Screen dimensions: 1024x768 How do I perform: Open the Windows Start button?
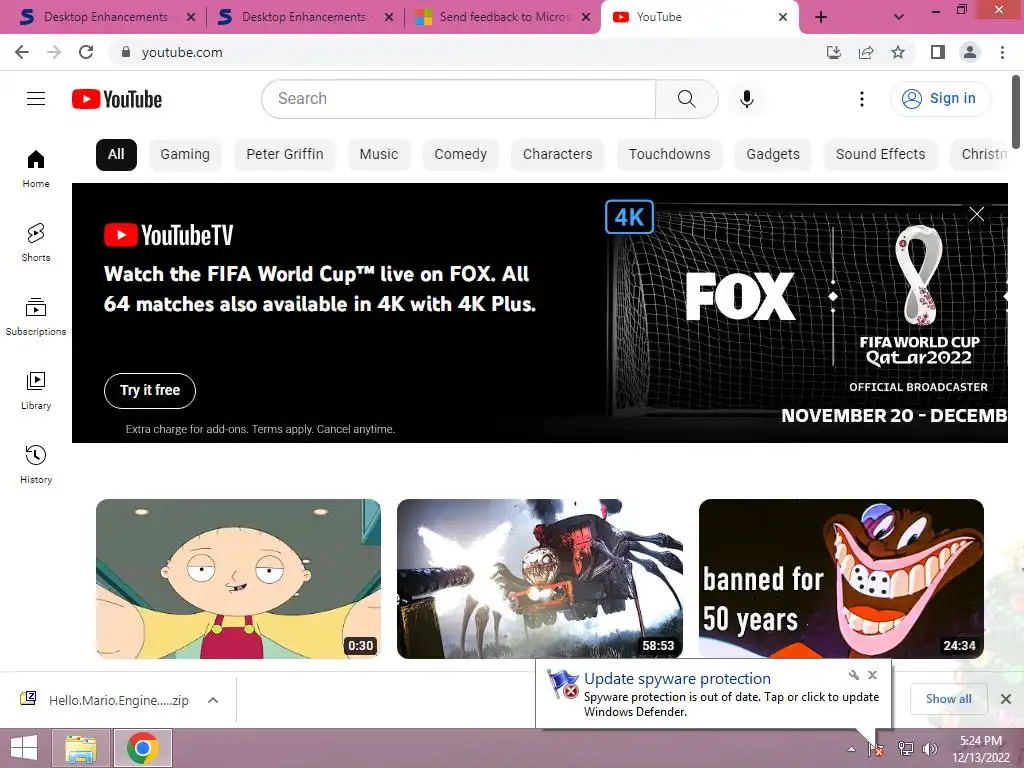tap(24, 748)
